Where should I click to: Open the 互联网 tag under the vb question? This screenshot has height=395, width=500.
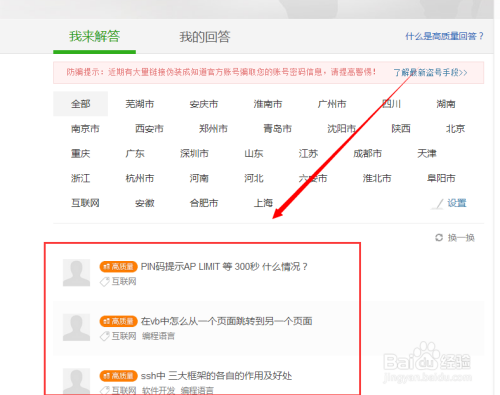click(x=124, y=336)
